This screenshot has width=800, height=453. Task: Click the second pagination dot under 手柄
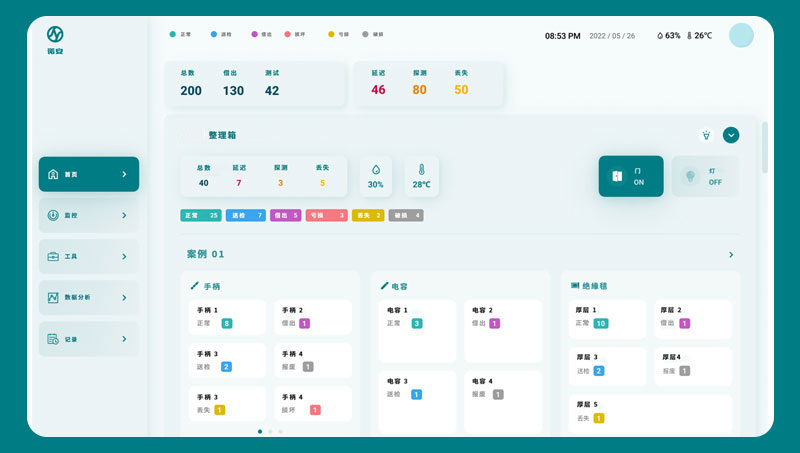click(270, 431)
